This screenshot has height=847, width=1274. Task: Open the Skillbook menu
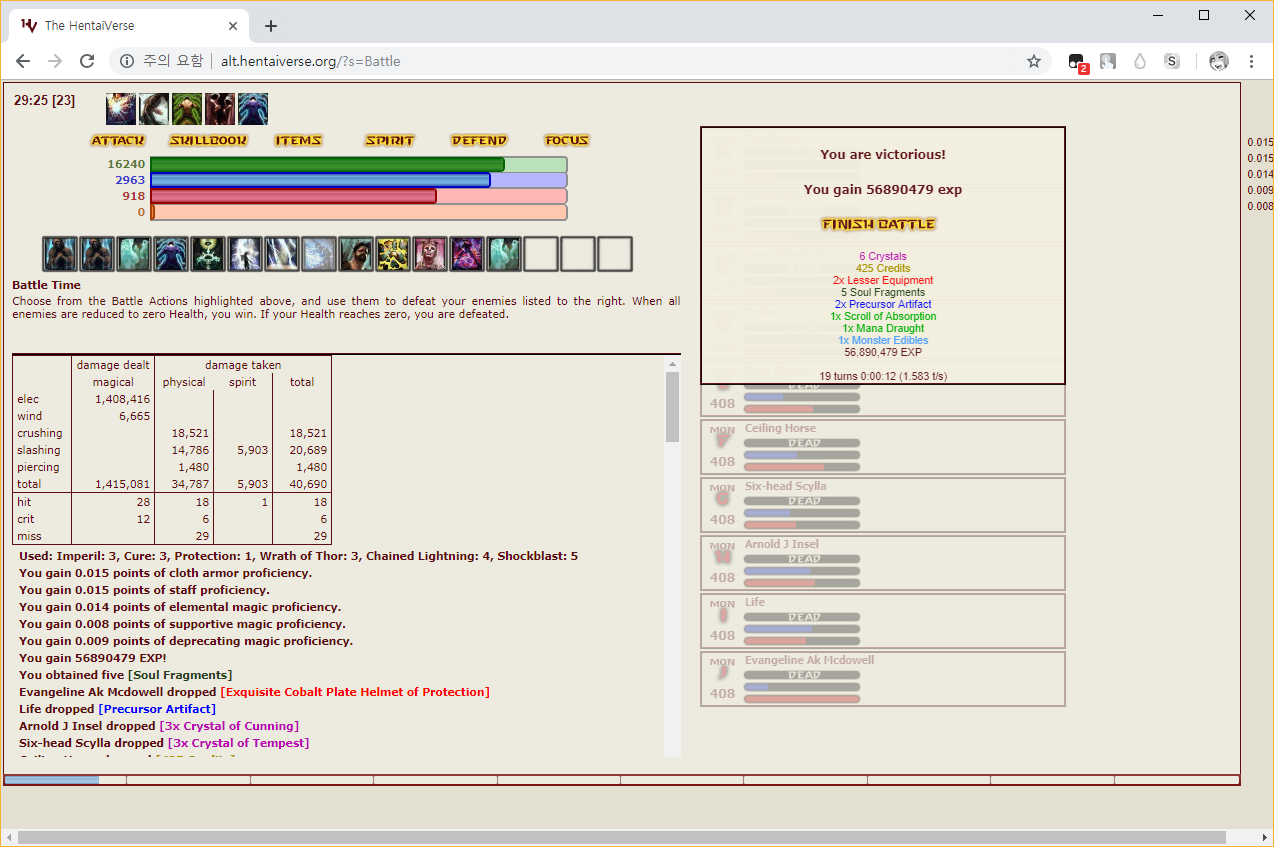208,141
